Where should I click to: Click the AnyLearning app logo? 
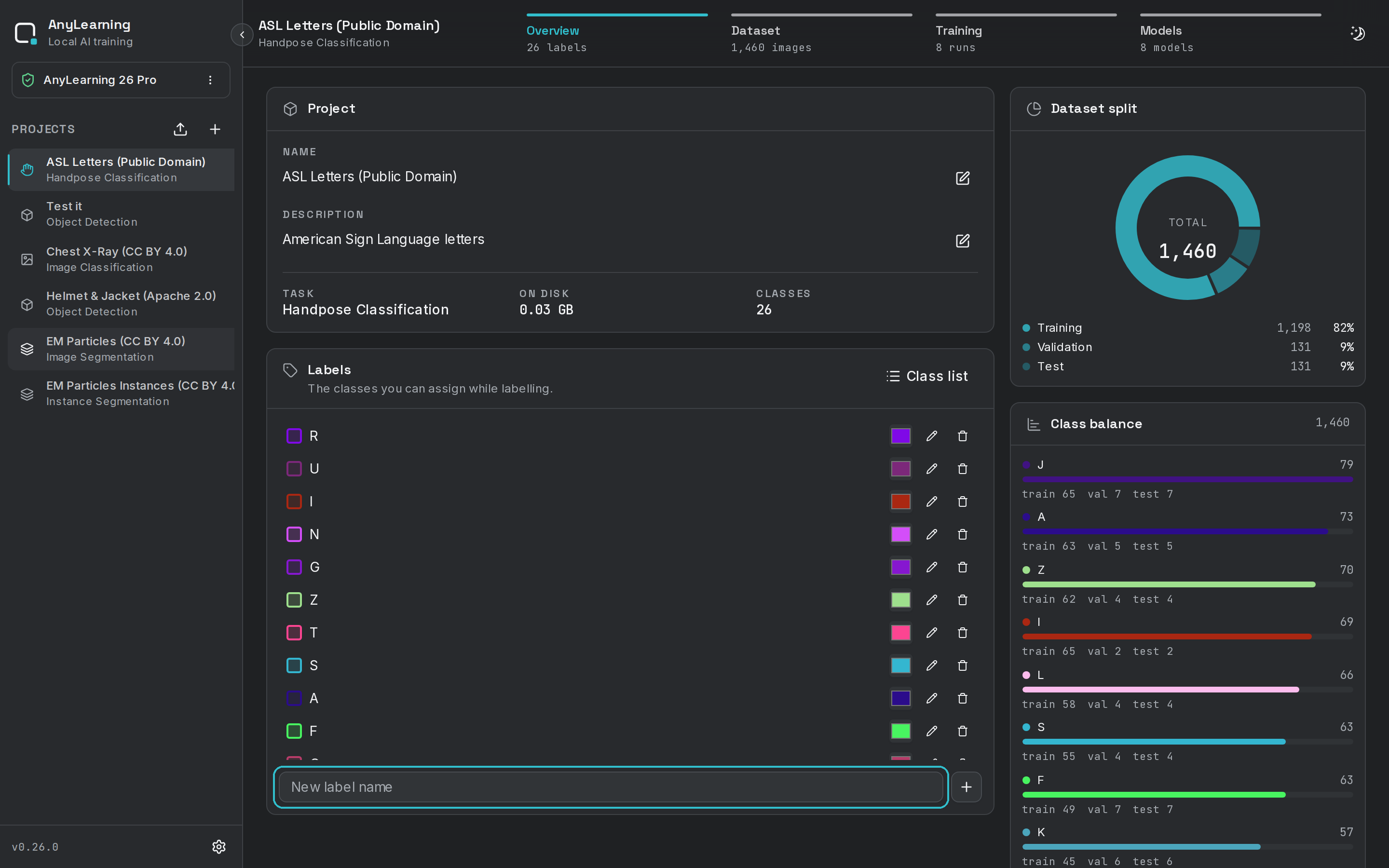pos(25,33)
